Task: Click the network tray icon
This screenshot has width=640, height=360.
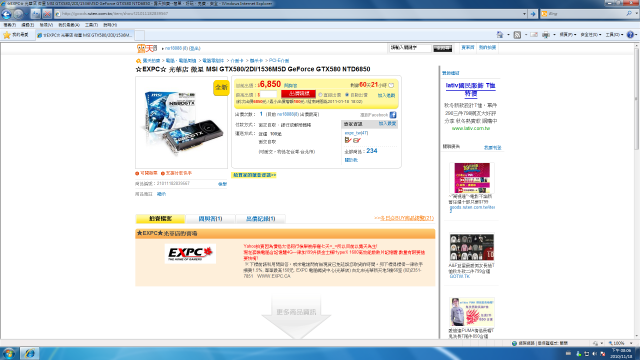Action: 587,353
